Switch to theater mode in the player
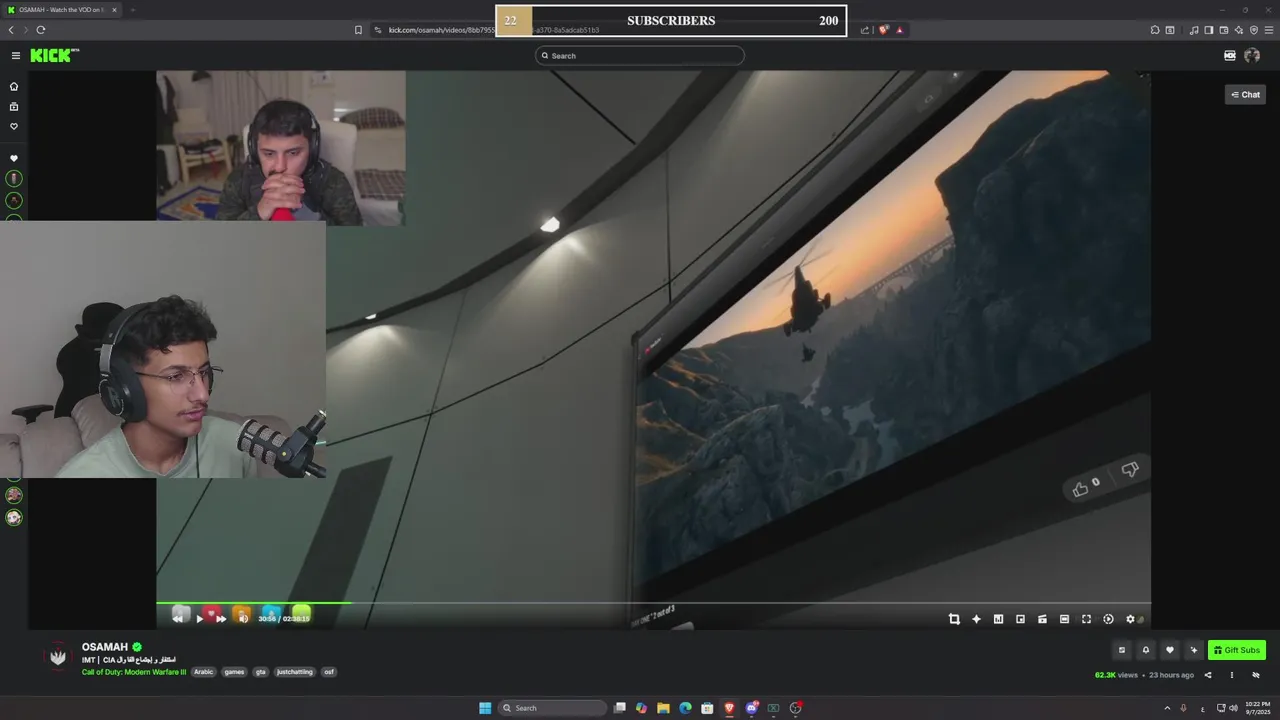1280x720 pixels. (x=1064, y=619)
